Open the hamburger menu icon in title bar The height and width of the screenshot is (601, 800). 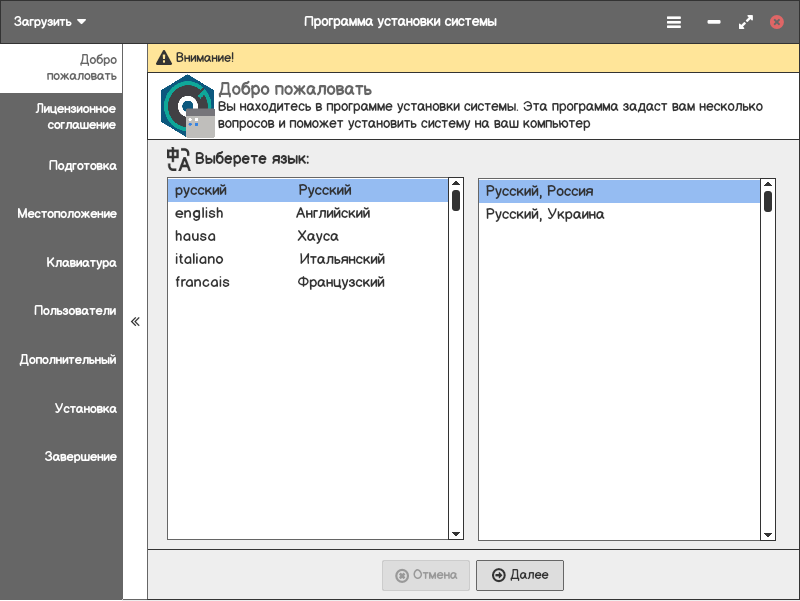[673, 22]
